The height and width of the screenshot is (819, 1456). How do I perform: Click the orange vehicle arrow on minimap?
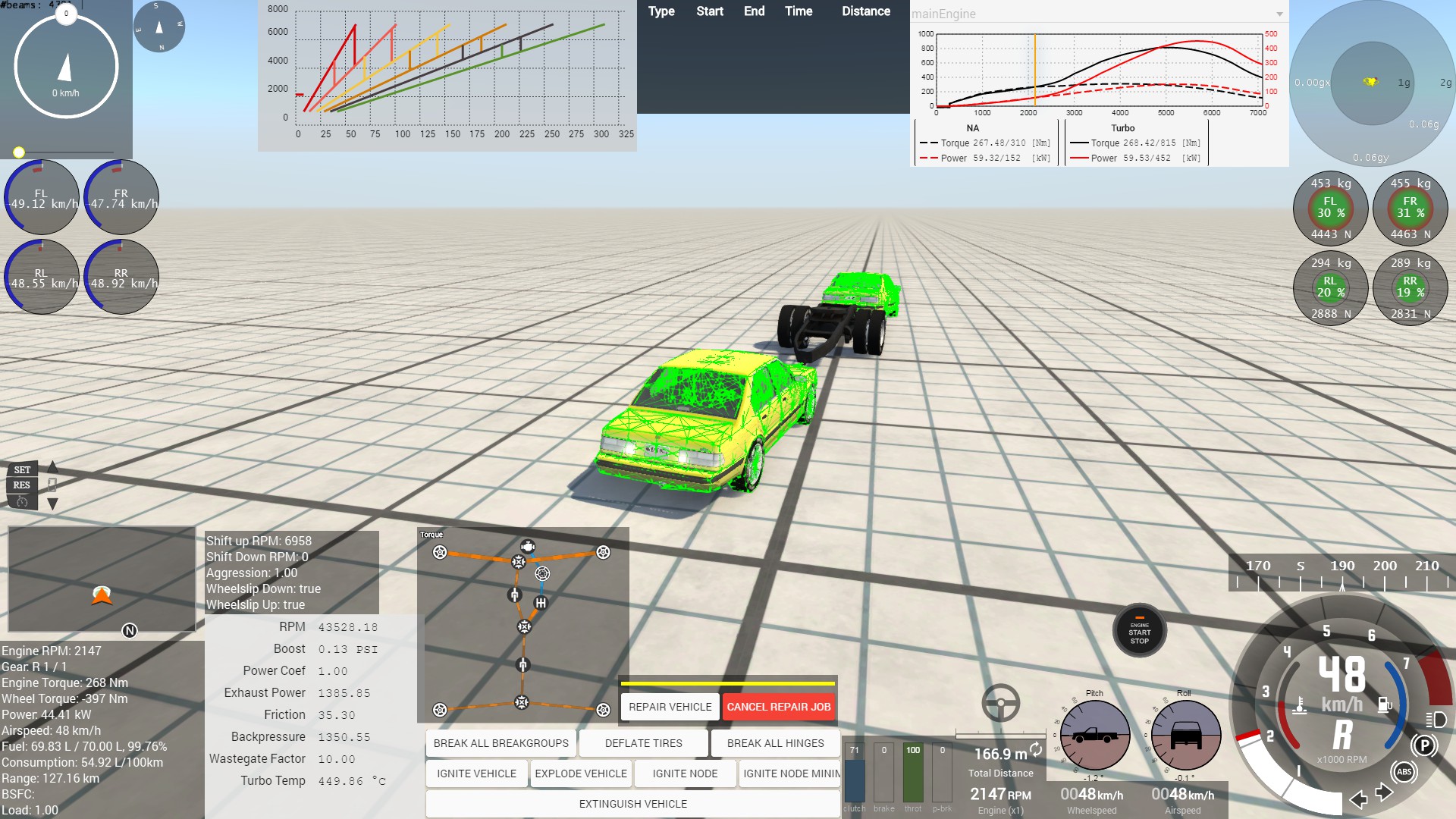click(x=102, y=595)
